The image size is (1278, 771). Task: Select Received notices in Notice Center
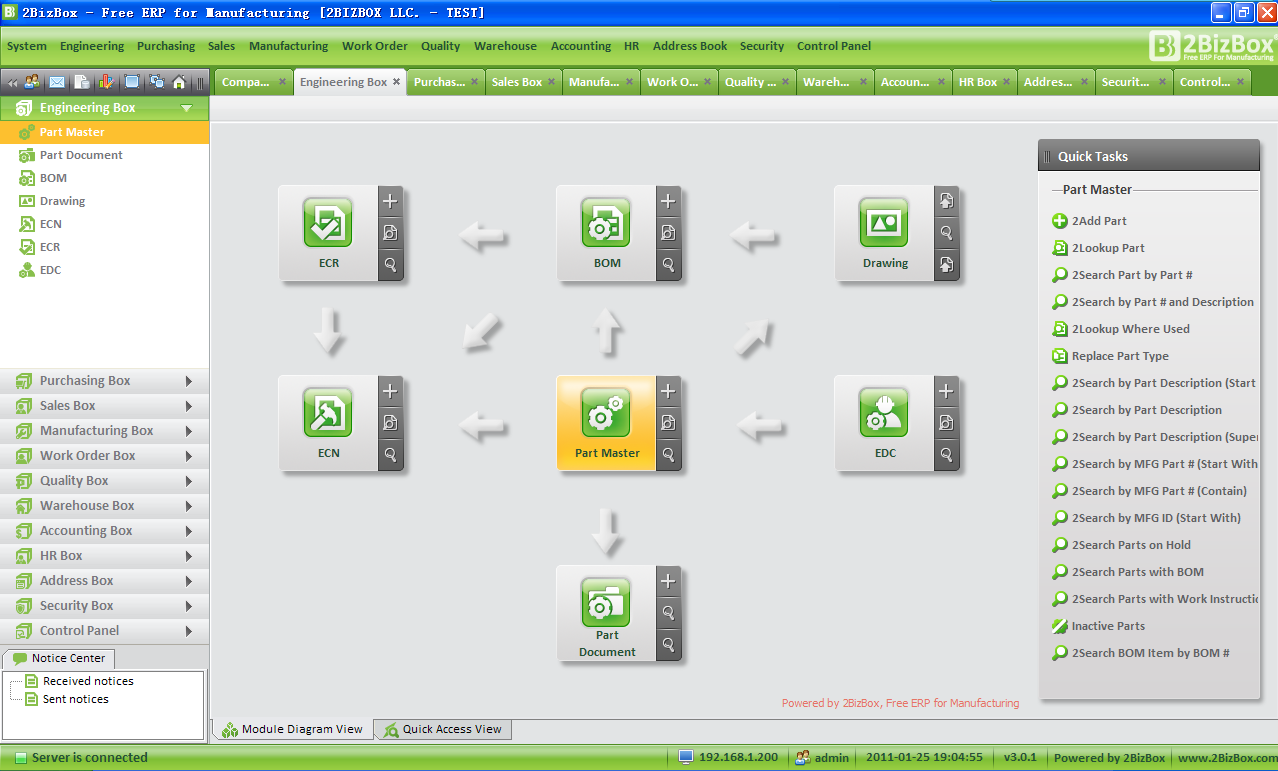click(x=88, y=681)
